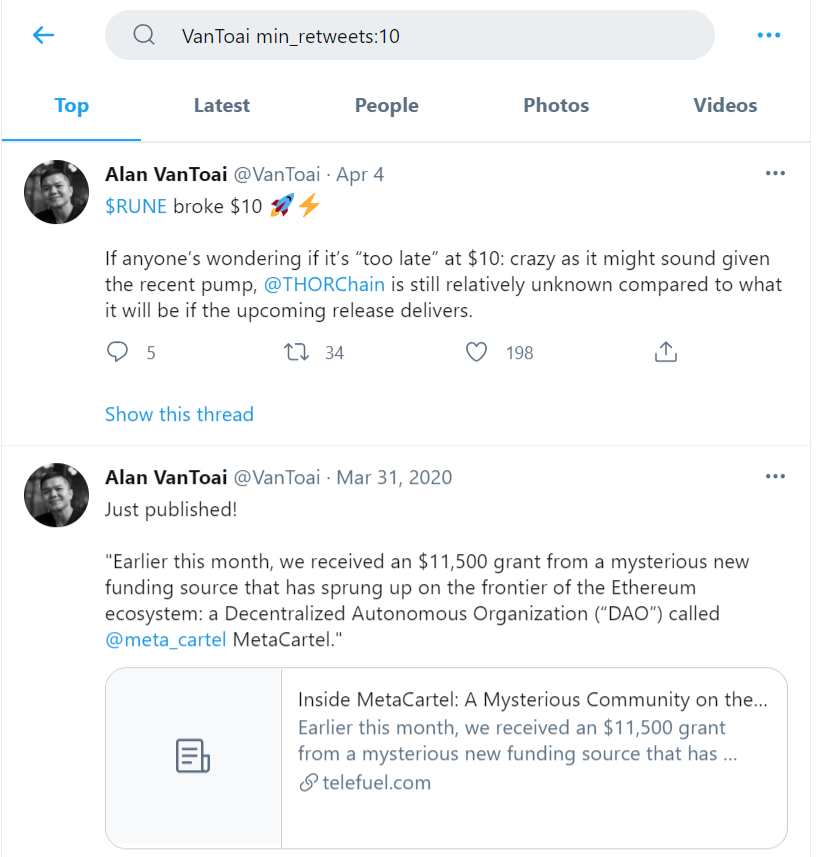Reply to the $RUNE tweet
824x857 pixels.
click(118, 352)
